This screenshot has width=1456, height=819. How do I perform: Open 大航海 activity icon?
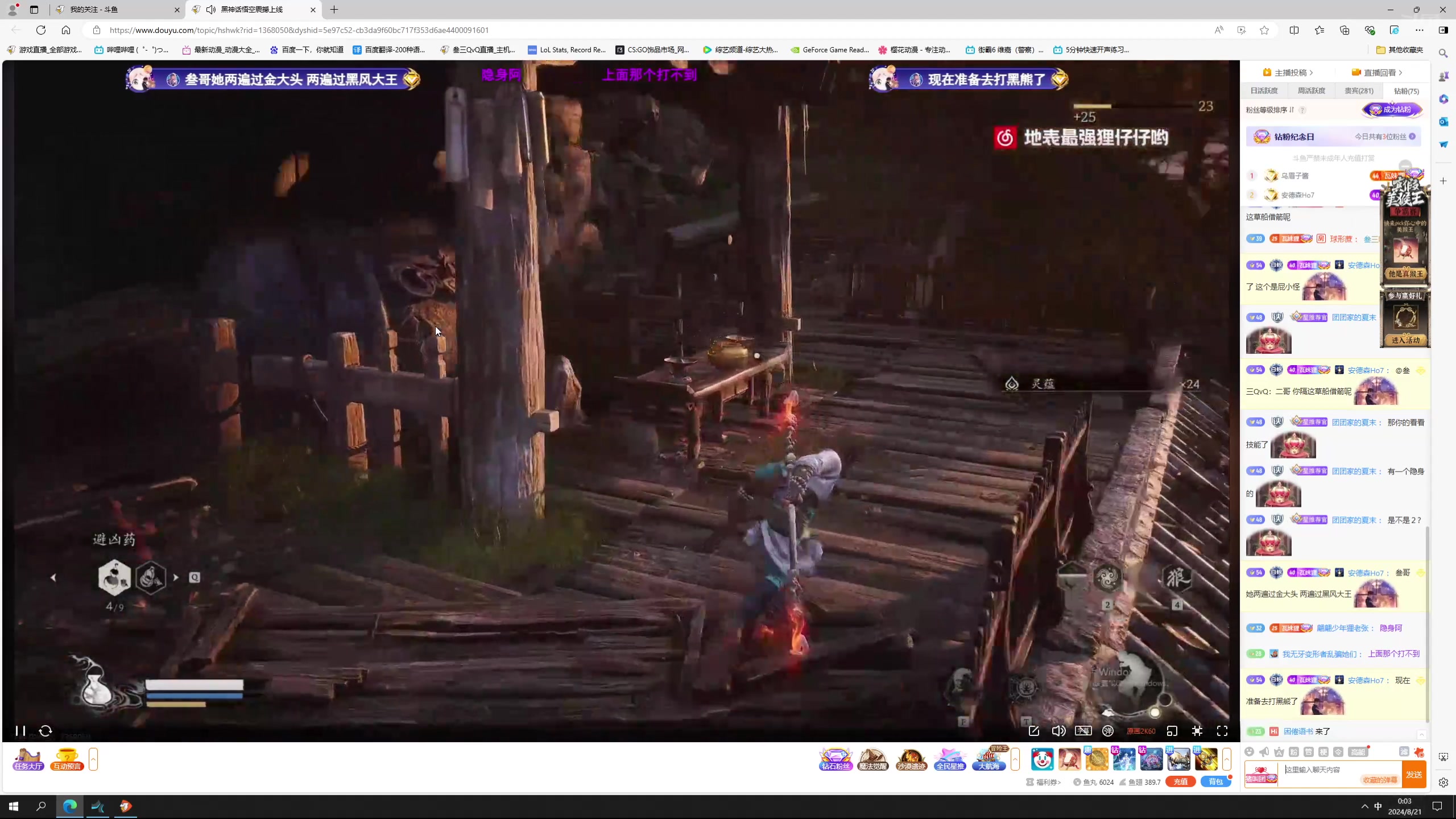pos(988,759)
